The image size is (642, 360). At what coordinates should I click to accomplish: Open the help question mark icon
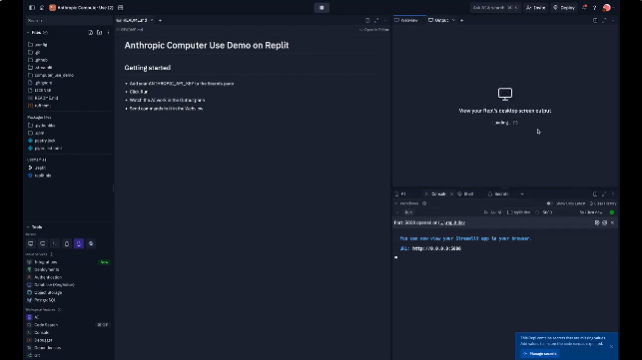tap(595, 8)
